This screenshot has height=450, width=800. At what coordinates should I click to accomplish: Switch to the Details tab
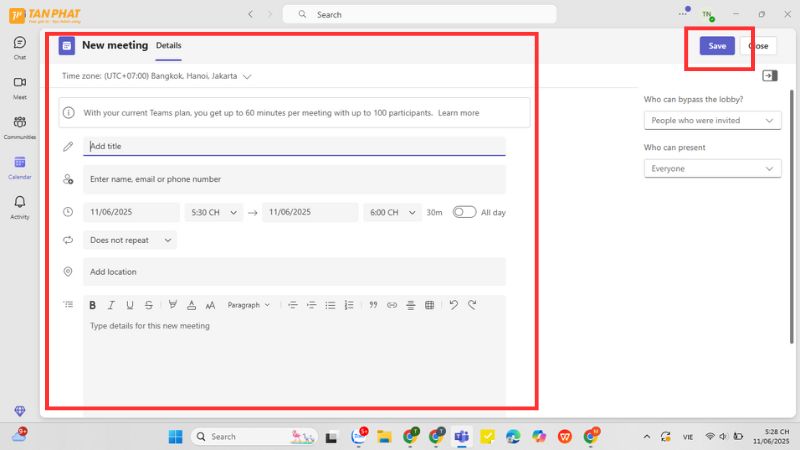[x=168, y=45]
